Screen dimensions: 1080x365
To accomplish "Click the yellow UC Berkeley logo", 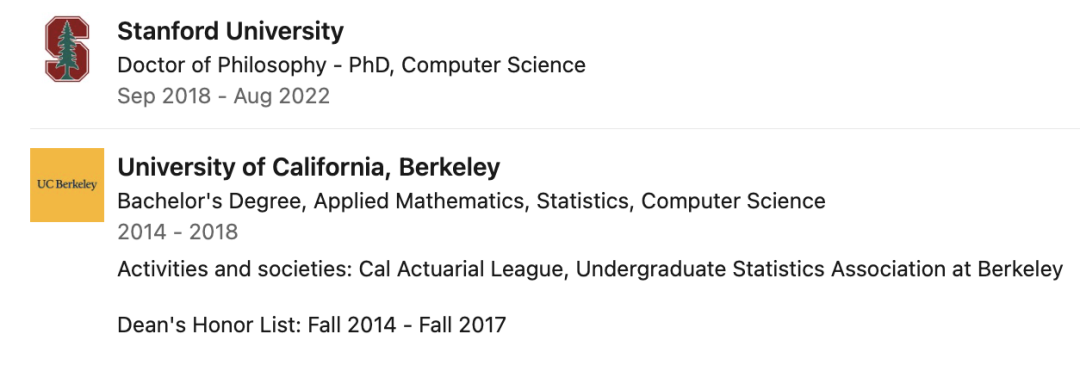I will 67,185.
